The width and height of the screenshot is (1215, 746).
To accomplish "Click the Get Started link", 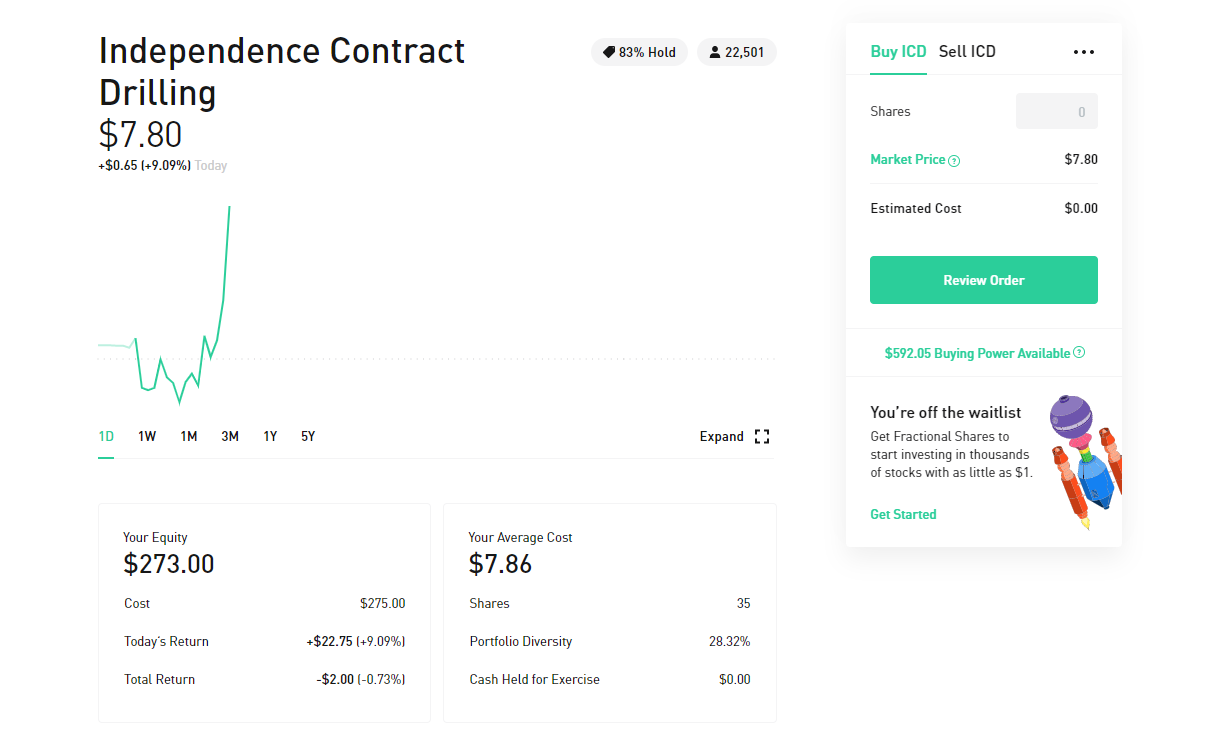I will pyautogui.click(x=903, y=514).
